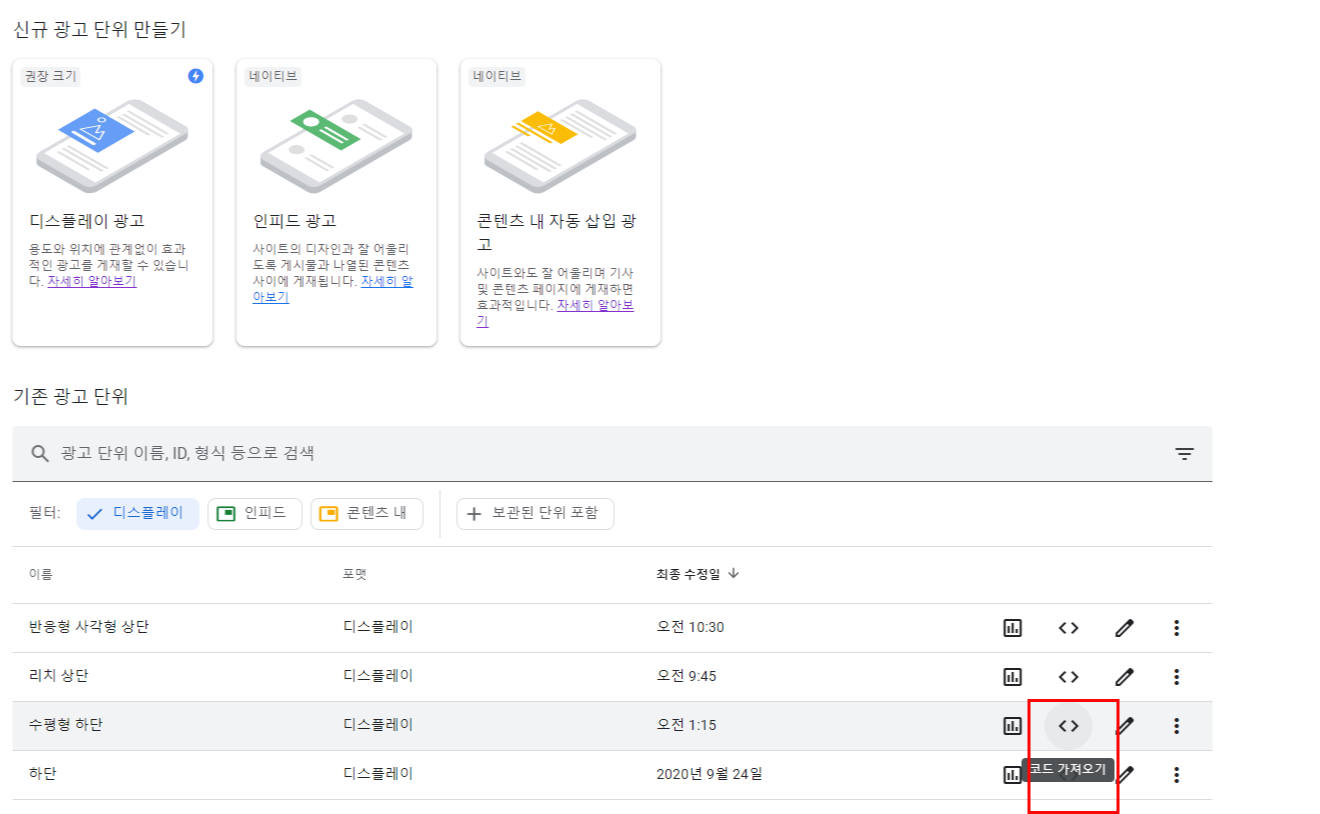The width and height of the screenshot is (1320, 814).
Task: Click code icon for 수평형 하단 row
Action: (1068, 726)
